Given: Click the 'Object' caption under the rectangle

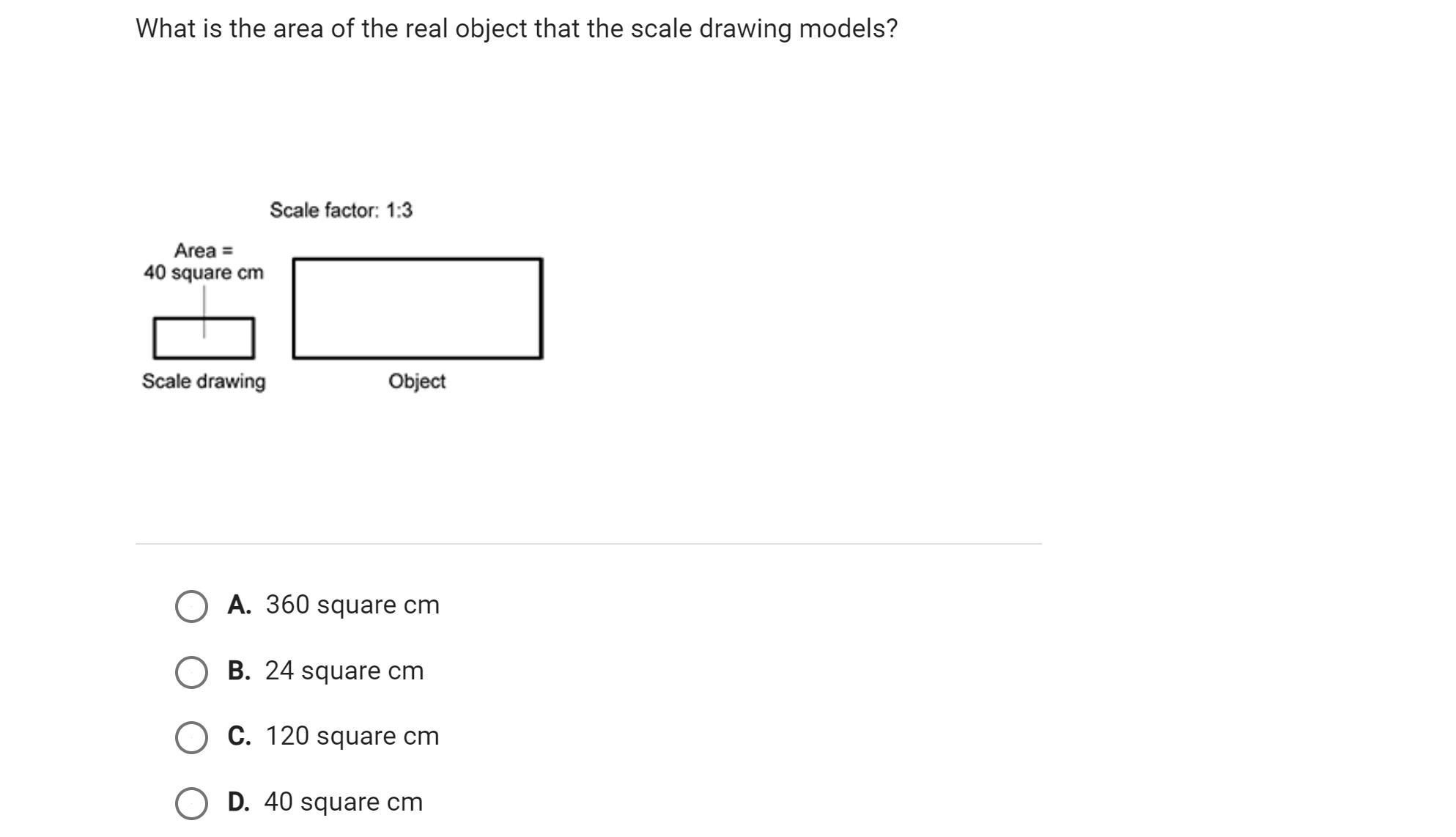Looking at the screenshot, I should click(x=417, y=382).
